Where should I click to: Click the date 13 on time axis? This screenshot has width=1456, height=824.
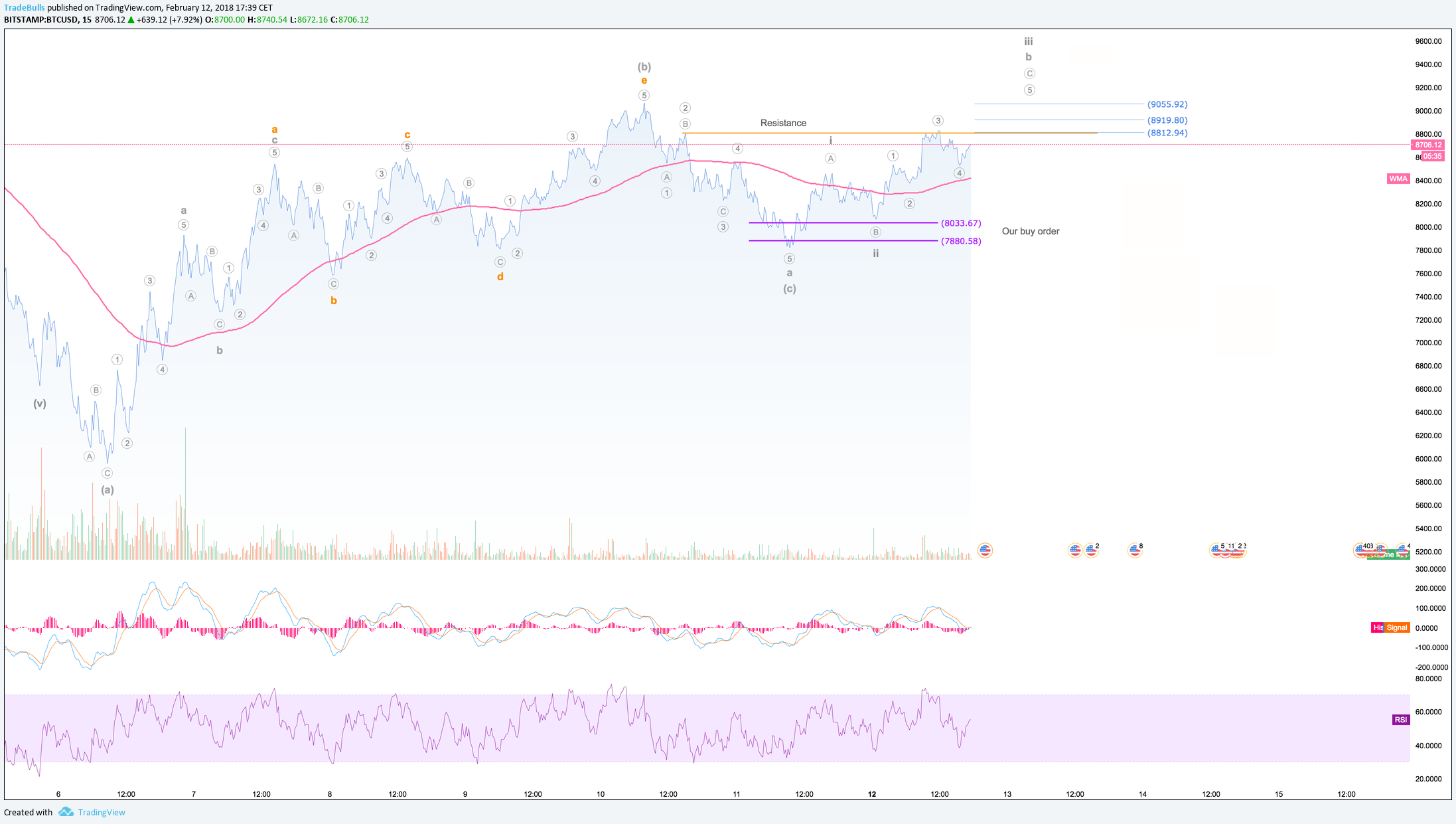tap(1007, 793)
